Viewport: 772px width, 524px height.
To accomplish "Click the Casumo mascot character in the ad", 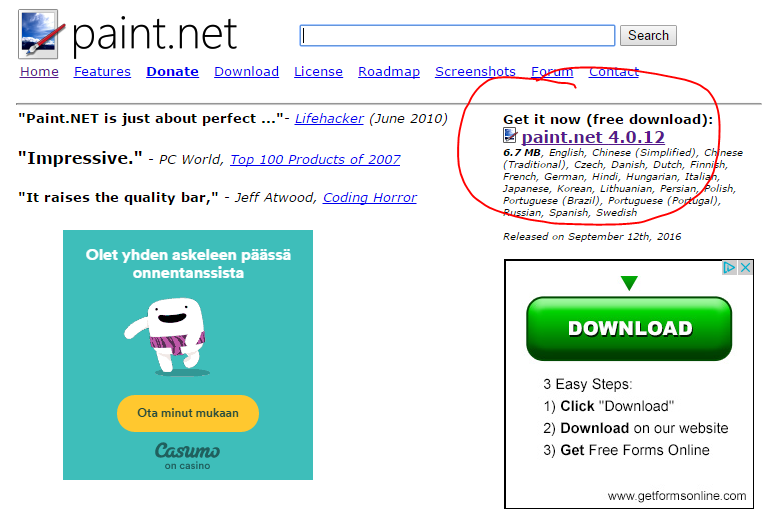I will point(165,336).
